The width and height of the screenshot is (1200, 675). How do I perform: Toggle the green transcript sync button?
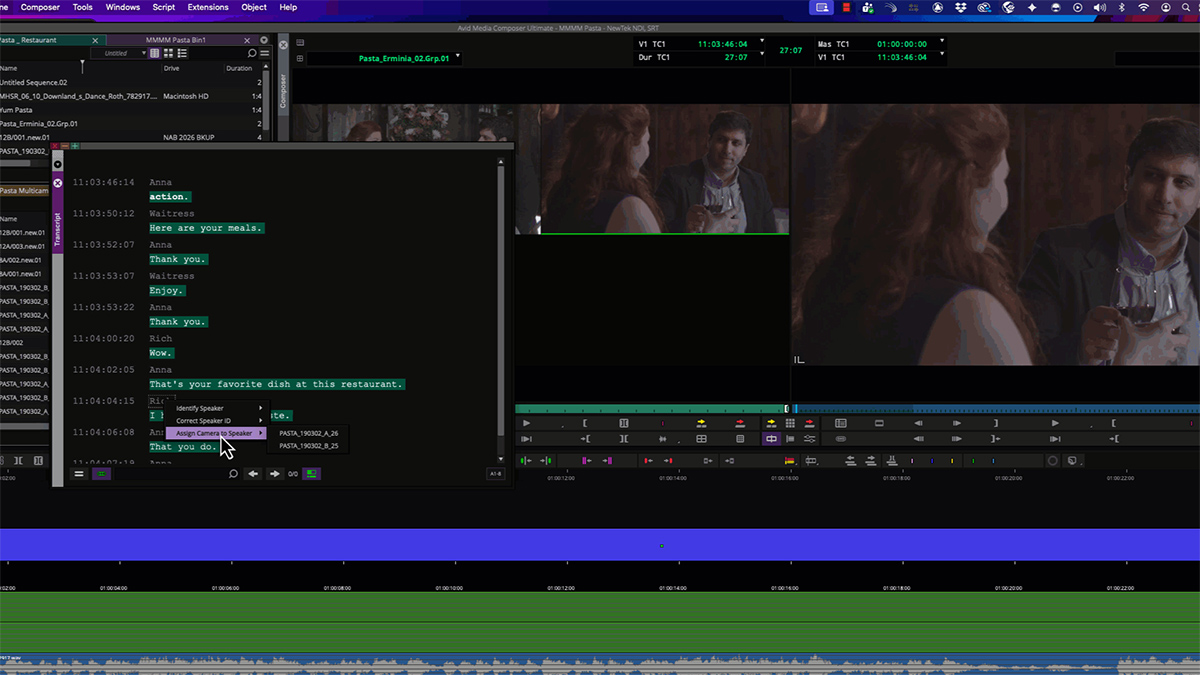pyautogui.click(x=102, y=474)
